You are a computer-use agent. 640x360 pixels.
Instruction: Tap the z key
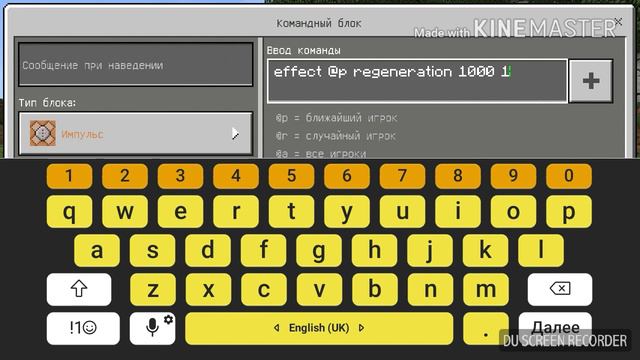[153, 289]
